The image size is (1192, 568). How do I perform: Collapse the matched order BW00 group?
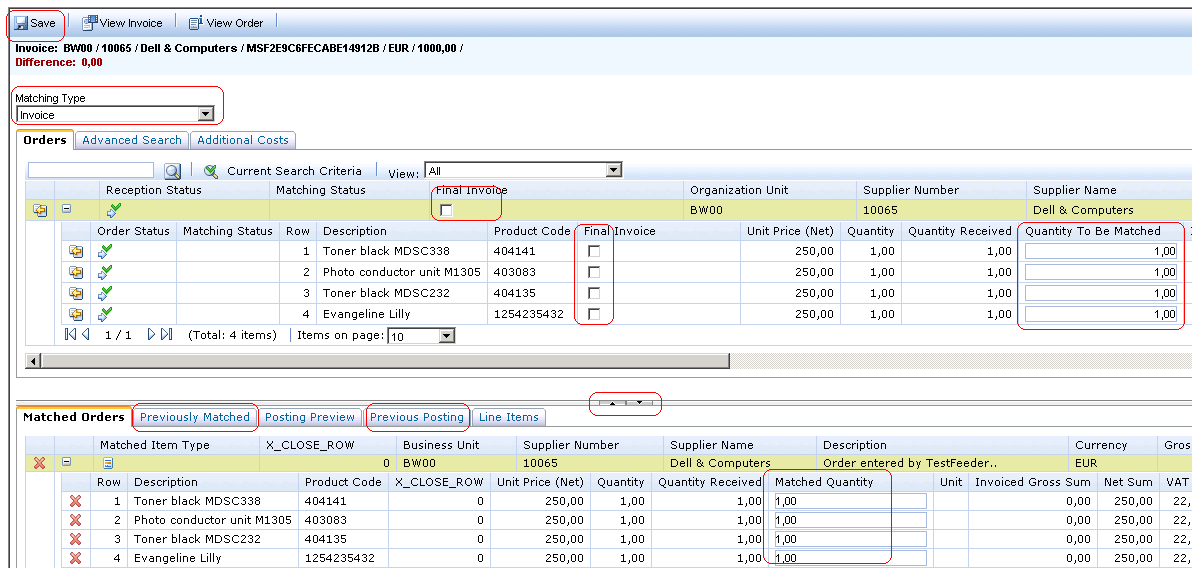coord(66,462)
